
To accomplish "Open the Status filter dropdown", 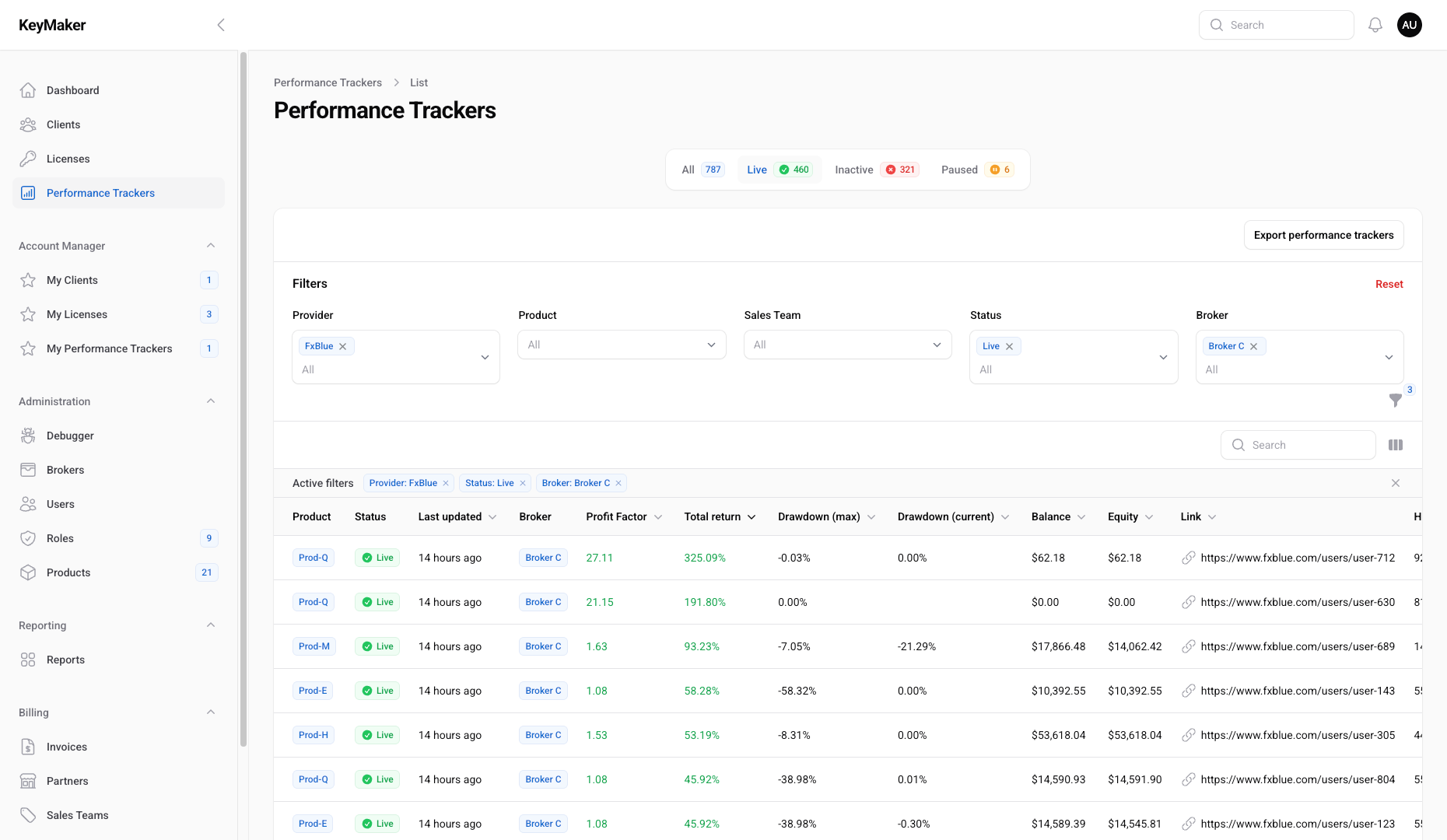I will 1074,357.
